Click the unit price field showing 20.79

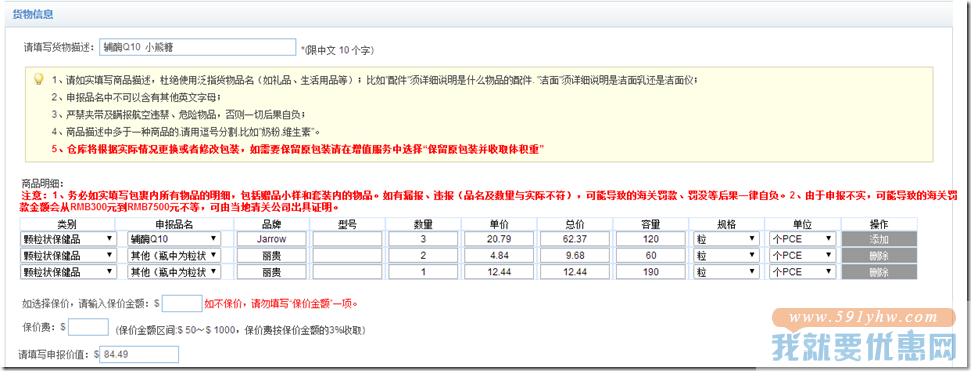[499, 239]
